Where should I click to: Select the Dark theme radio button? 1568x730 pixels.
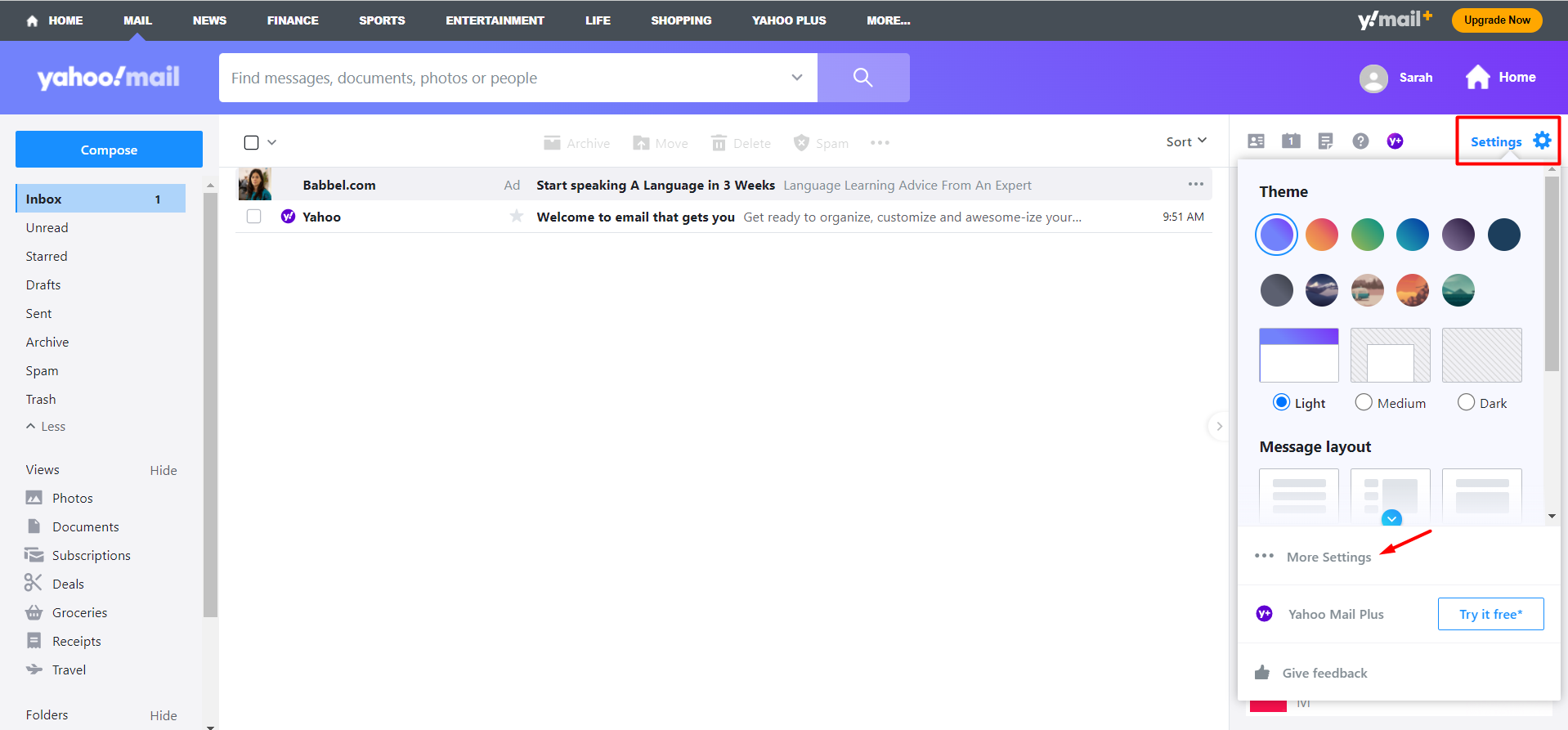(1466, 402)
